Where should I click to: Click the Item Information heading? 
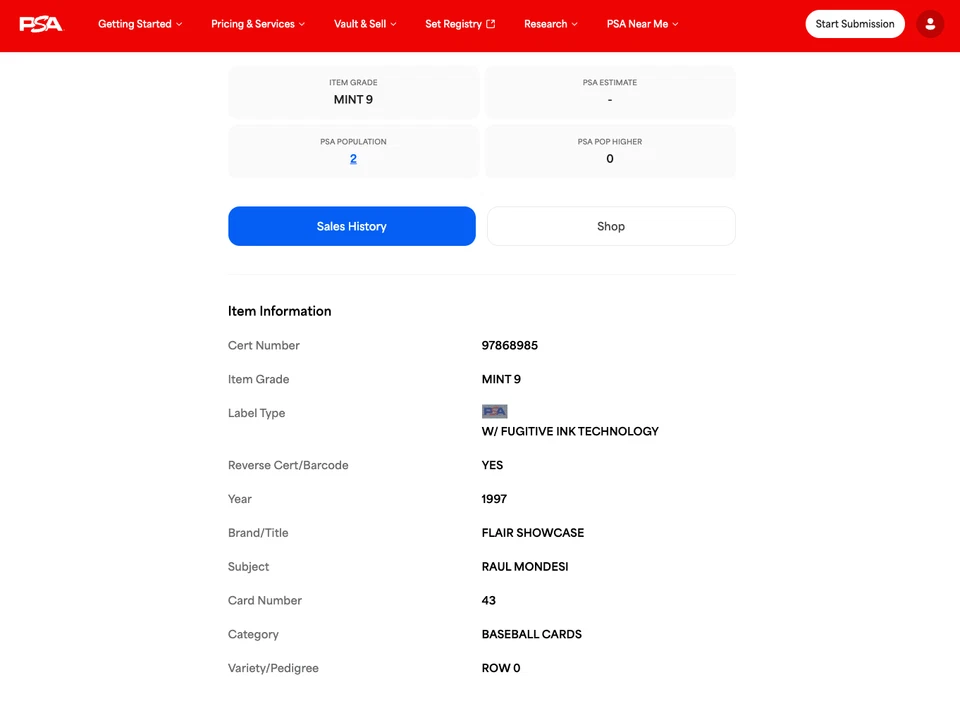click(x=279, y=311)
